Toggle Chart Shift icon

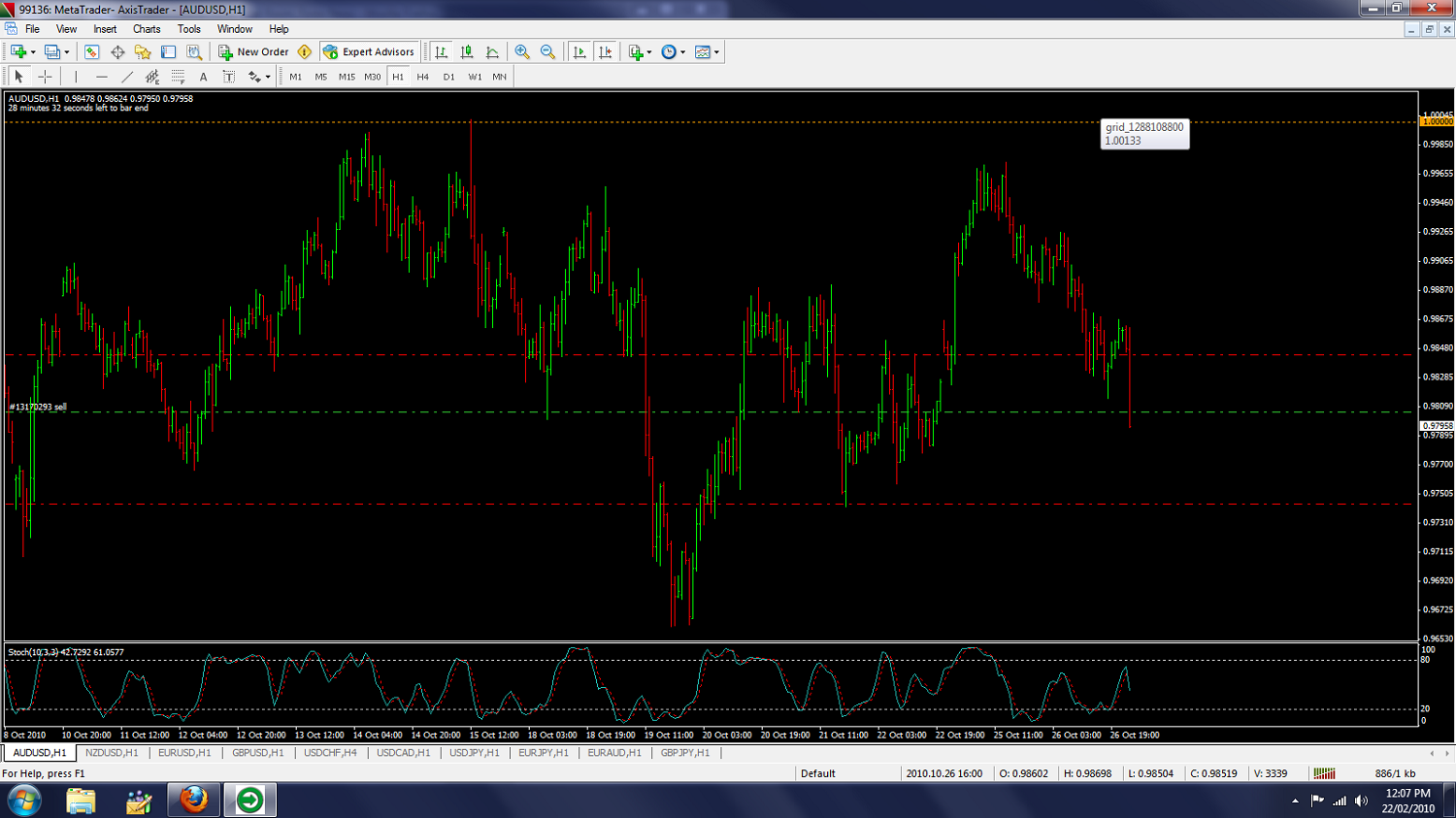[x=605, y=52]
